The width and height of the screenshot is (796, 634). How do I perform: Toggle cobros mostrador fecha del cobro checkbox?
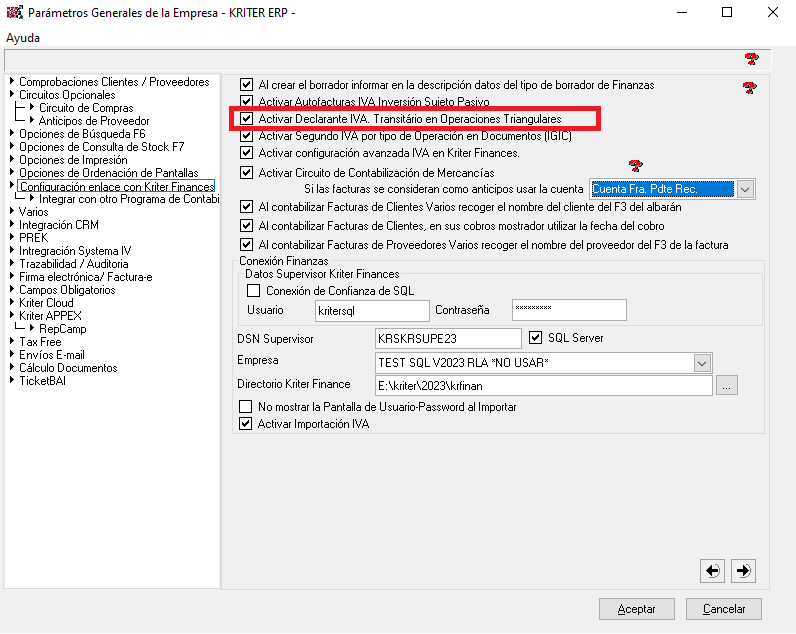(x=246, y=225)
